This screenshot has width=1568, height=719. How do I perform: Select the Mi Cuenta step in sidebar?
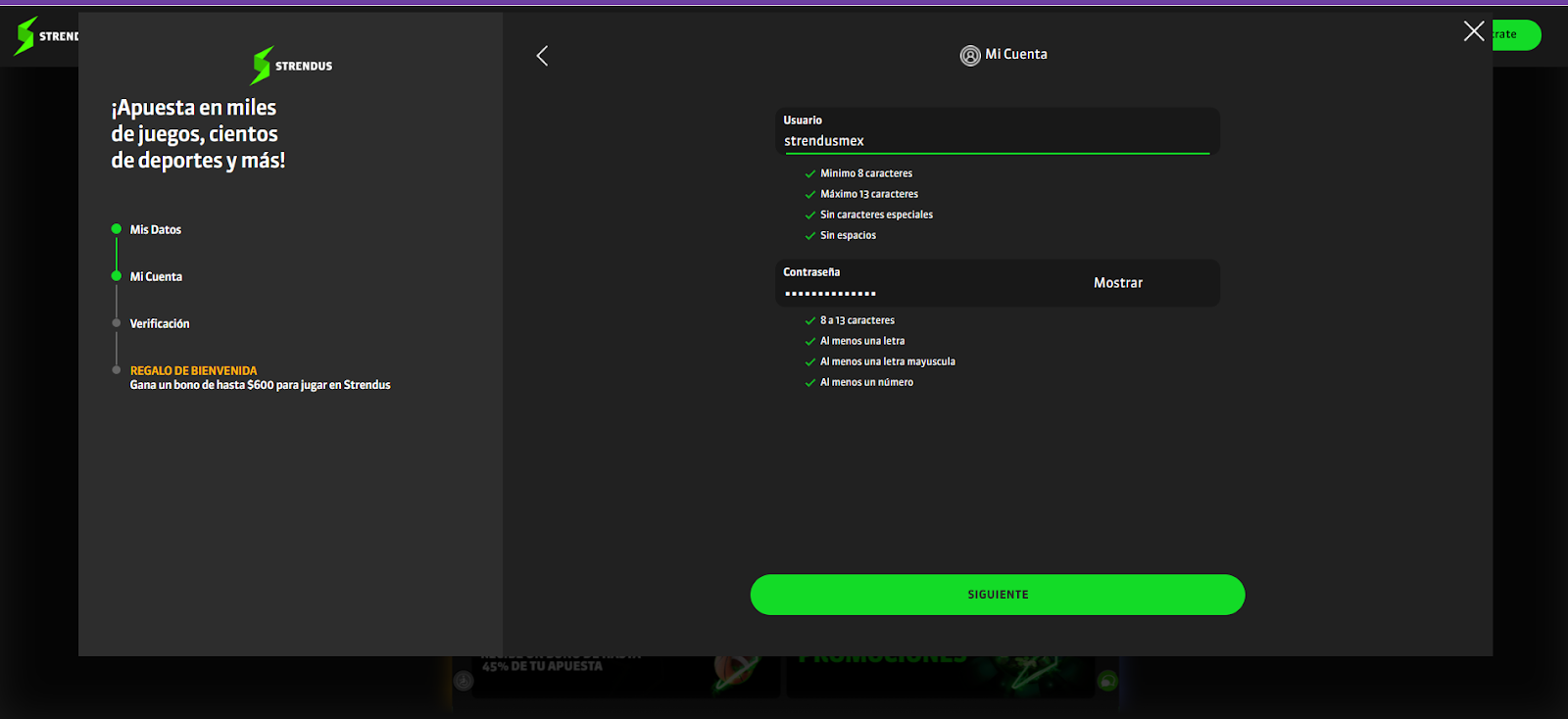click(156, 277)
